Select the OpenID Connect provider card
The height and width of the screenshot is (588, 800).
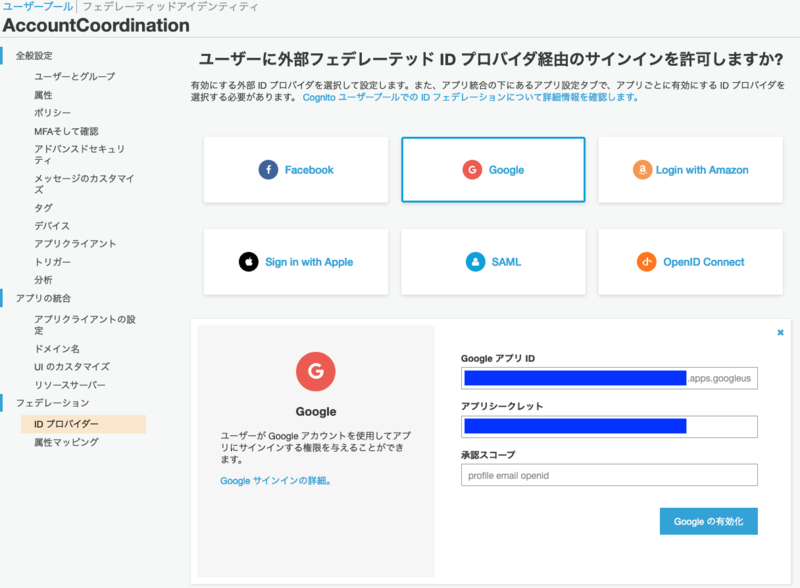point(690,262)
